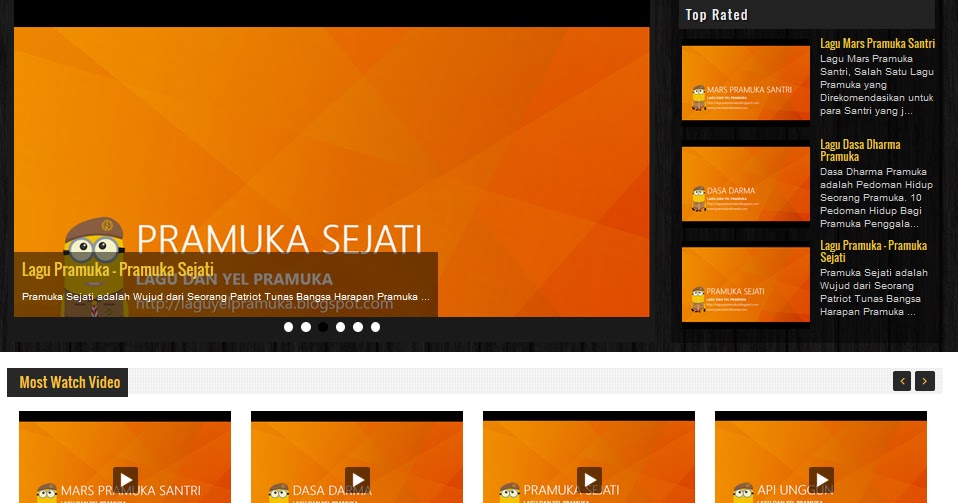Open Lagu Pramuka - Pramuka Sejati slider title
Viewport: 958px width, 503px height.
pyautogui.click(x=118, y=270)
